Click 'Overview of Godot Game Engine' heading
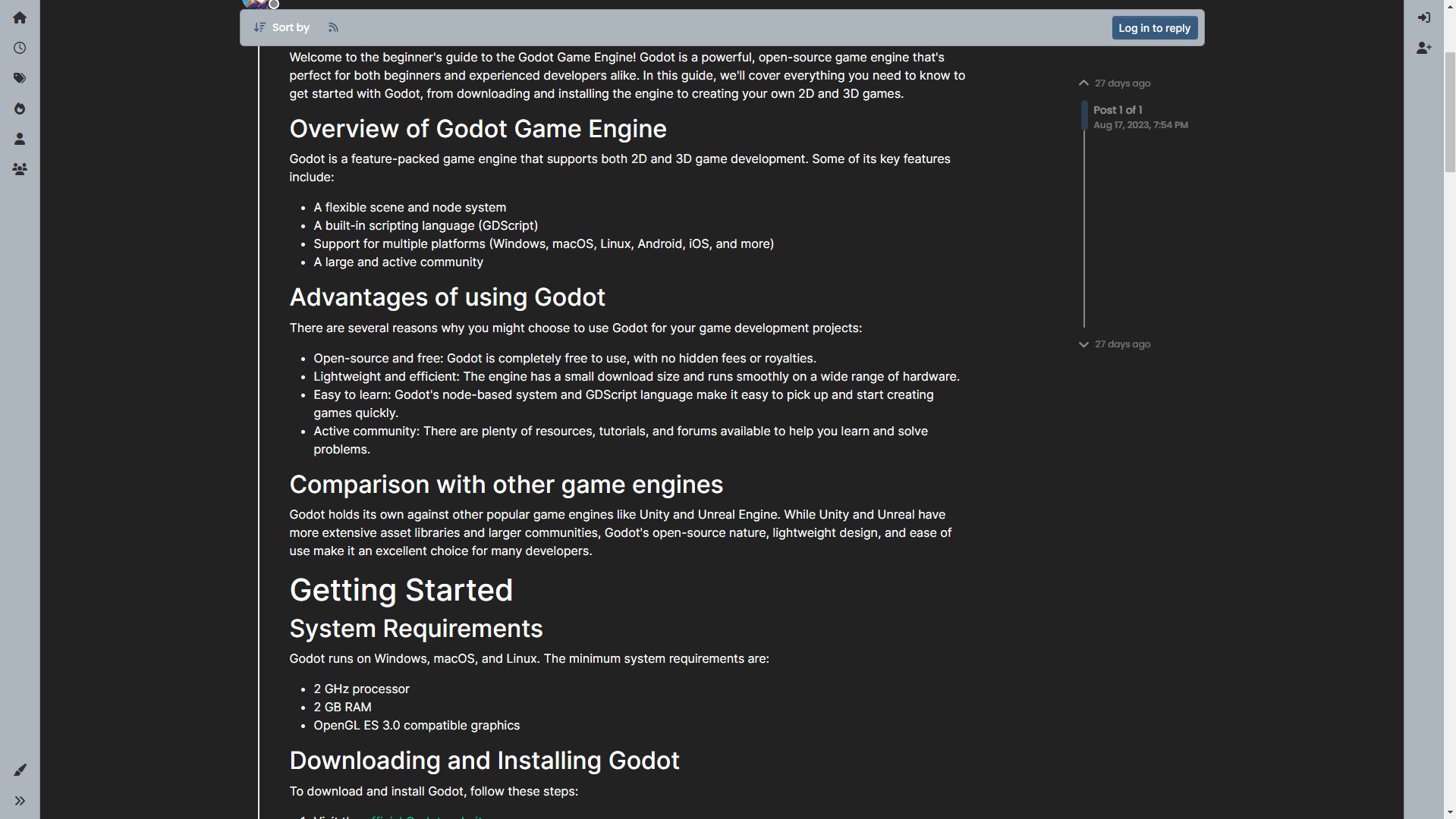This screenshot has height=819, width=1456. point(478,129)
